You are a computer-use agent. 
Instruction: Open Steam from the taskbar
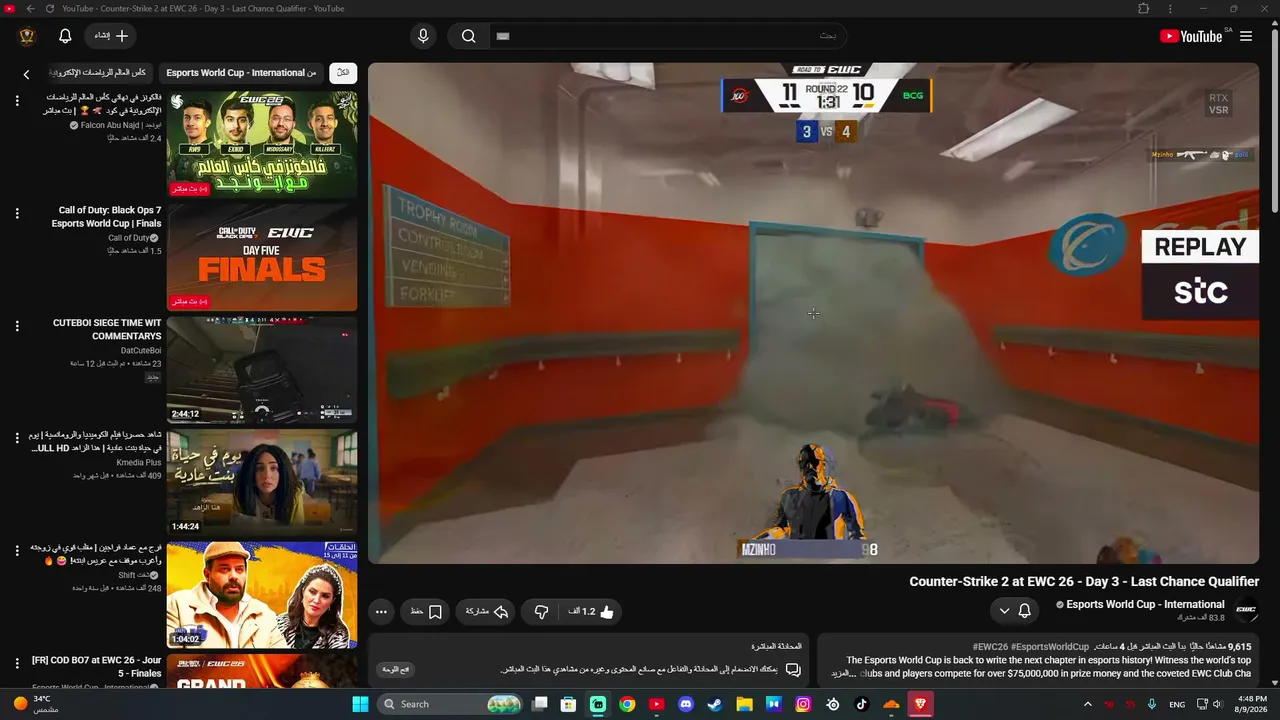pyautogui.click(x=715, y=704)
